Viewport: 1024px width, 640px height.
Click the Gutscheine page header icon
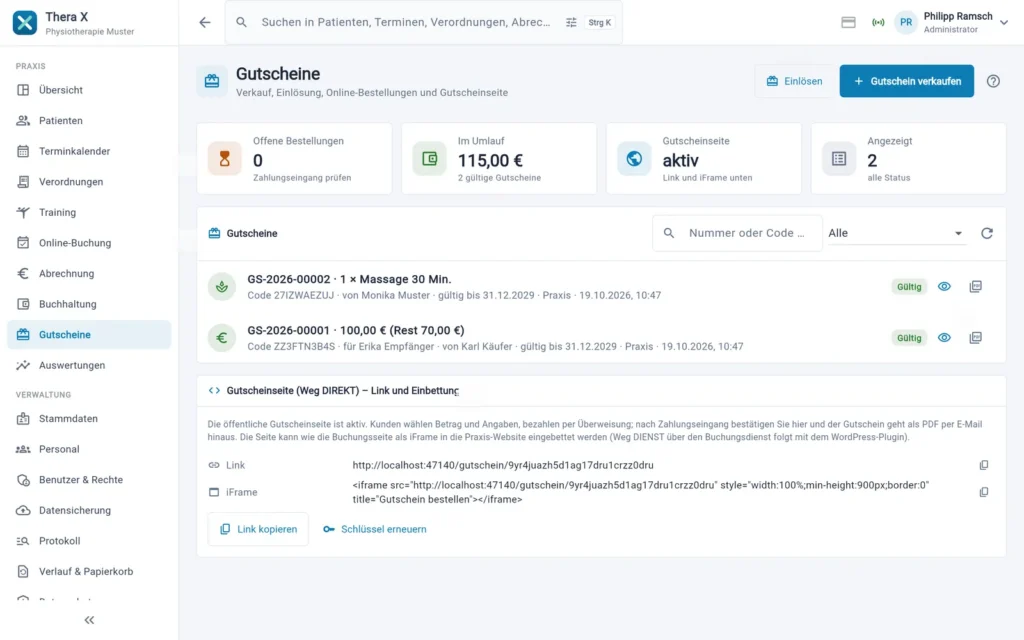[x=212, y=81]
